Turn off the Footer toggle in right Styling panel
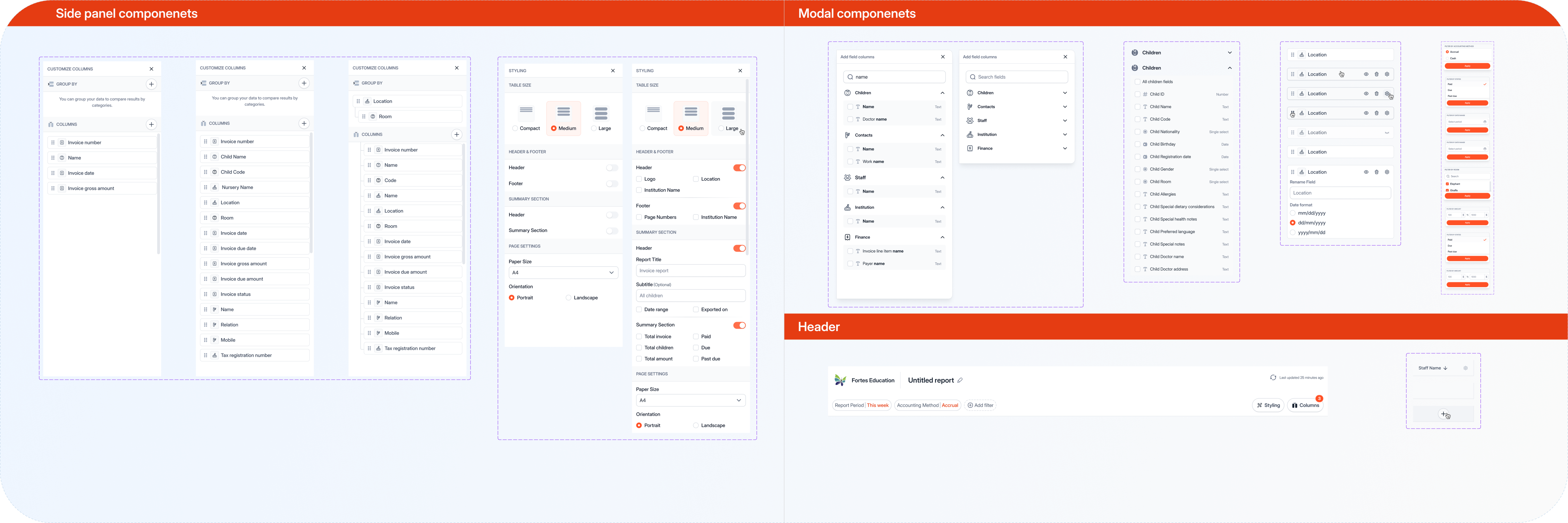1568x523 pixels. (739, 206)
